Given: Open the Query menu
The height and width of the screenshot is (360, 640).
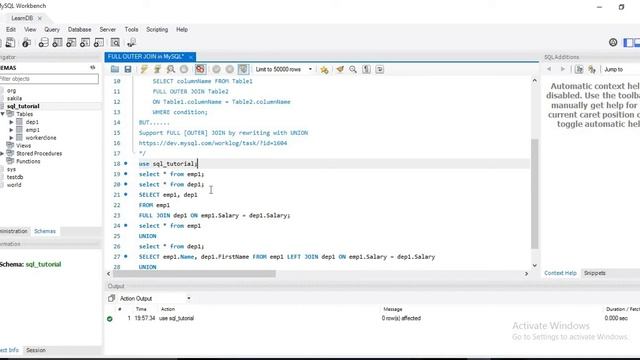Looking at the screenshot, I should coord(52,29).
